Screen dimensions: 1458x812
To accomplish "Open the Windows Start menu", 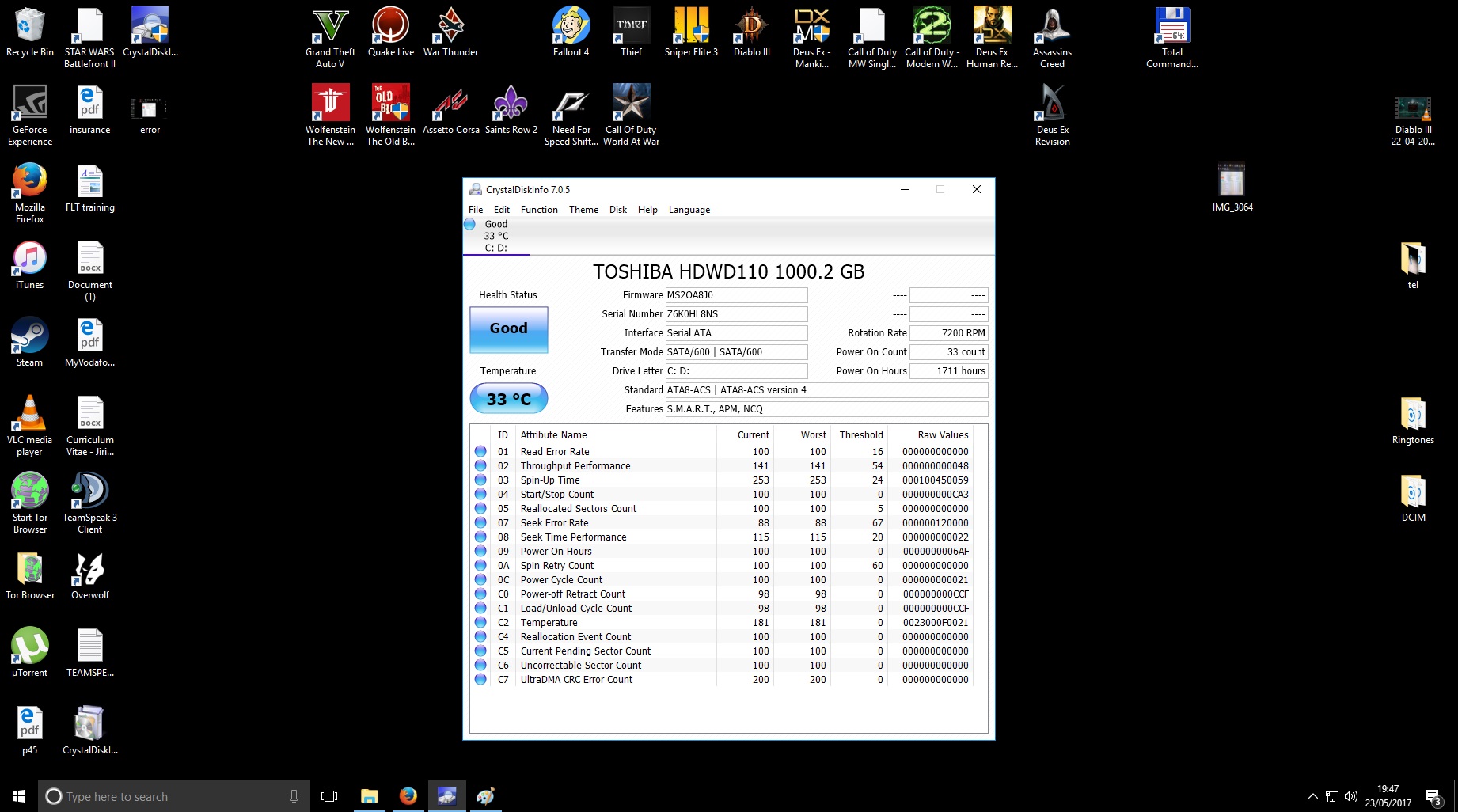I will 19,796.
